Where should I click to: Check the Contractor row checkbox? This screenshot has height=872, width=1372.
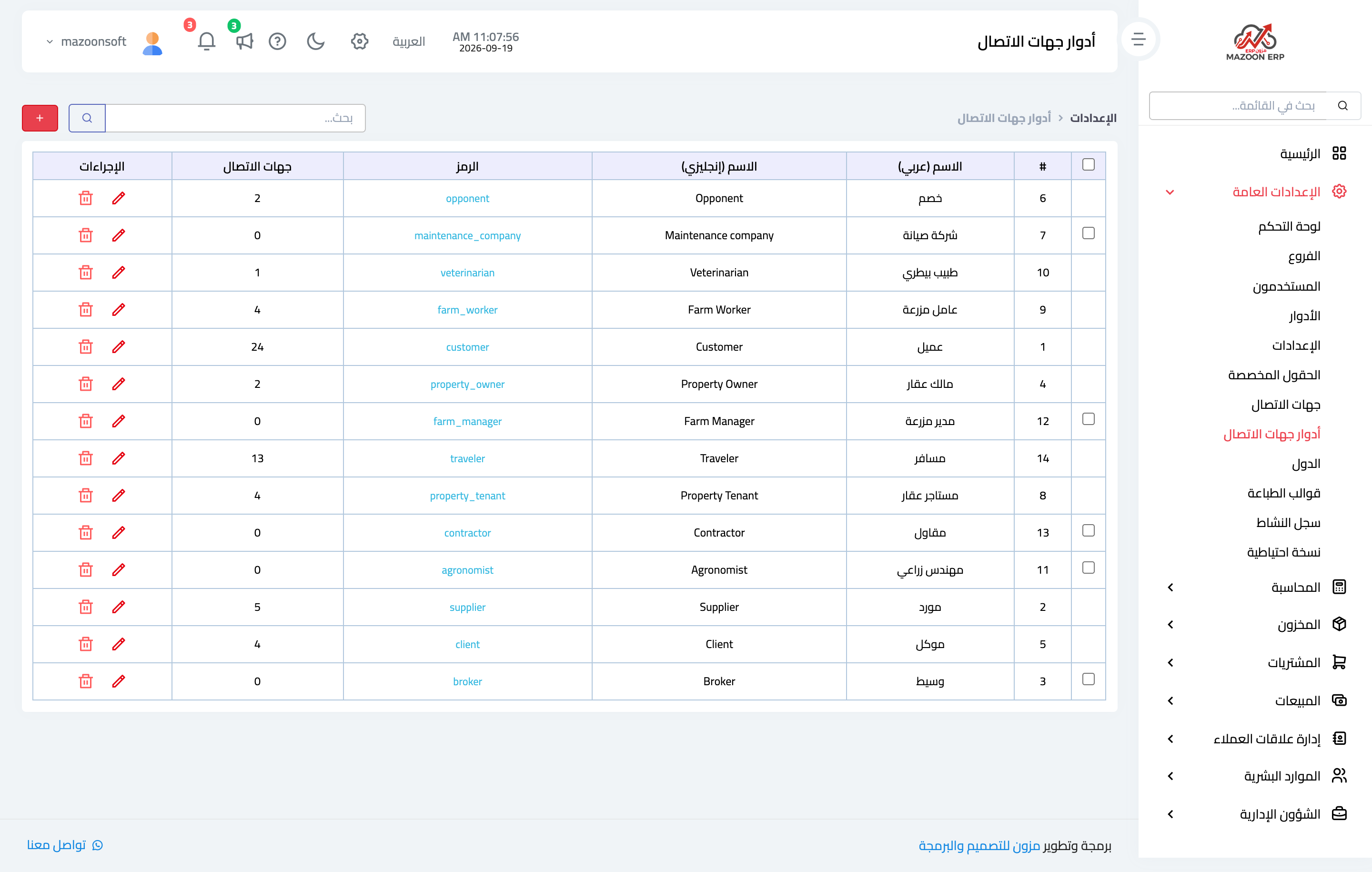(x=1088, y=531)
